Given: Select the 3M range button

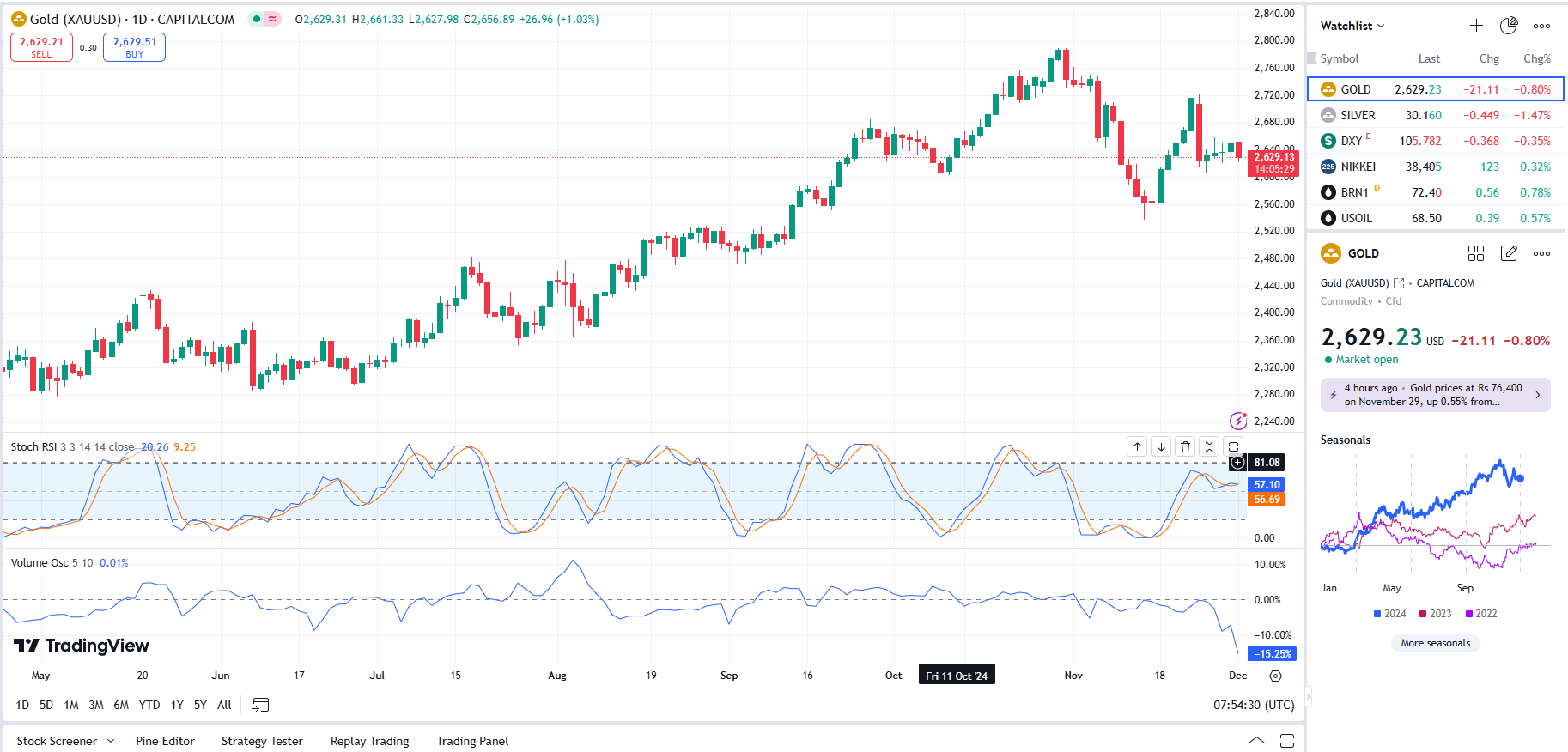Looking at the screenshot, I should 96,705.
